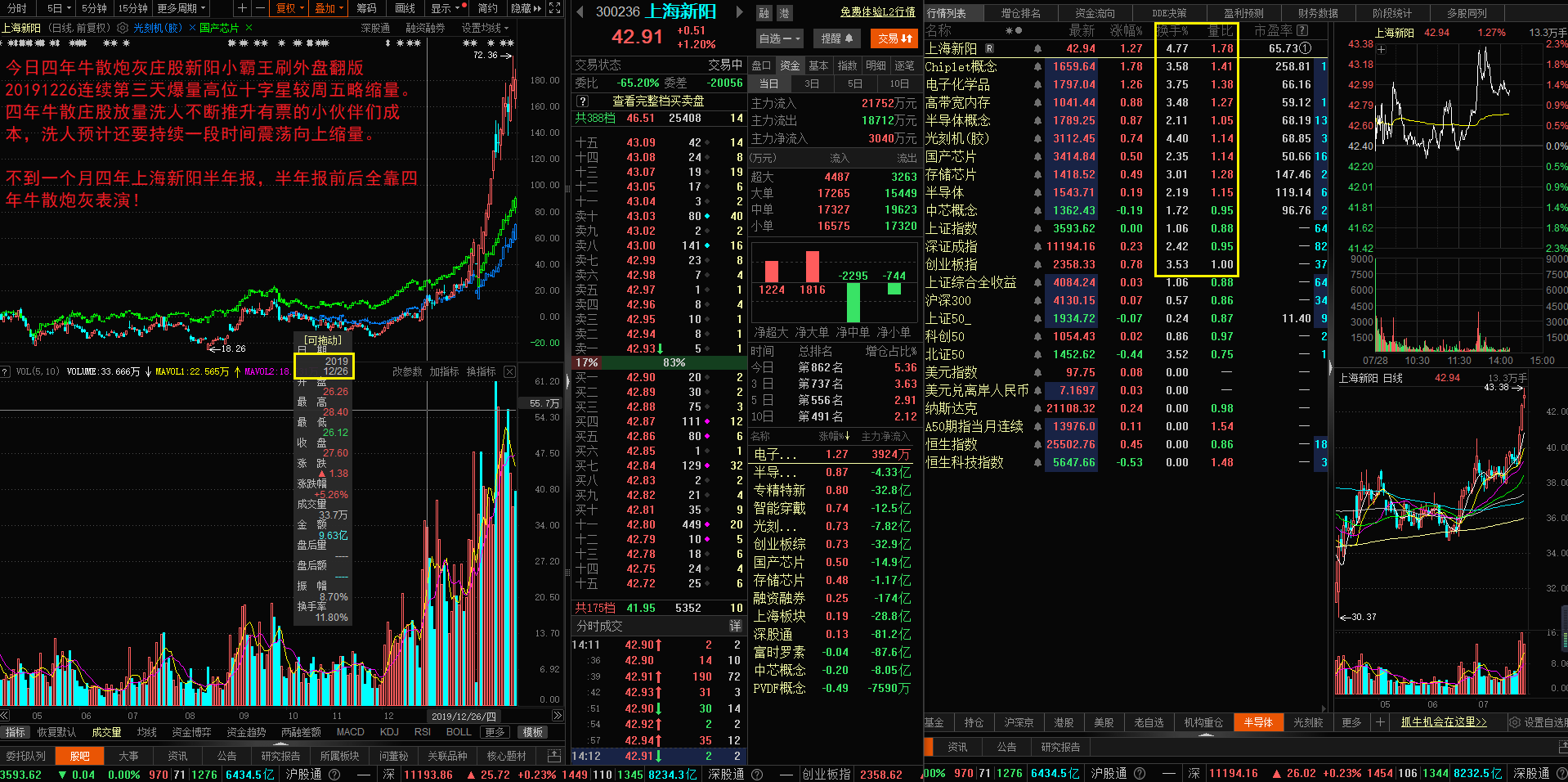Click the 光刻机(胶) row in list
1568x782 pixels.
(x=1127, y=139)
